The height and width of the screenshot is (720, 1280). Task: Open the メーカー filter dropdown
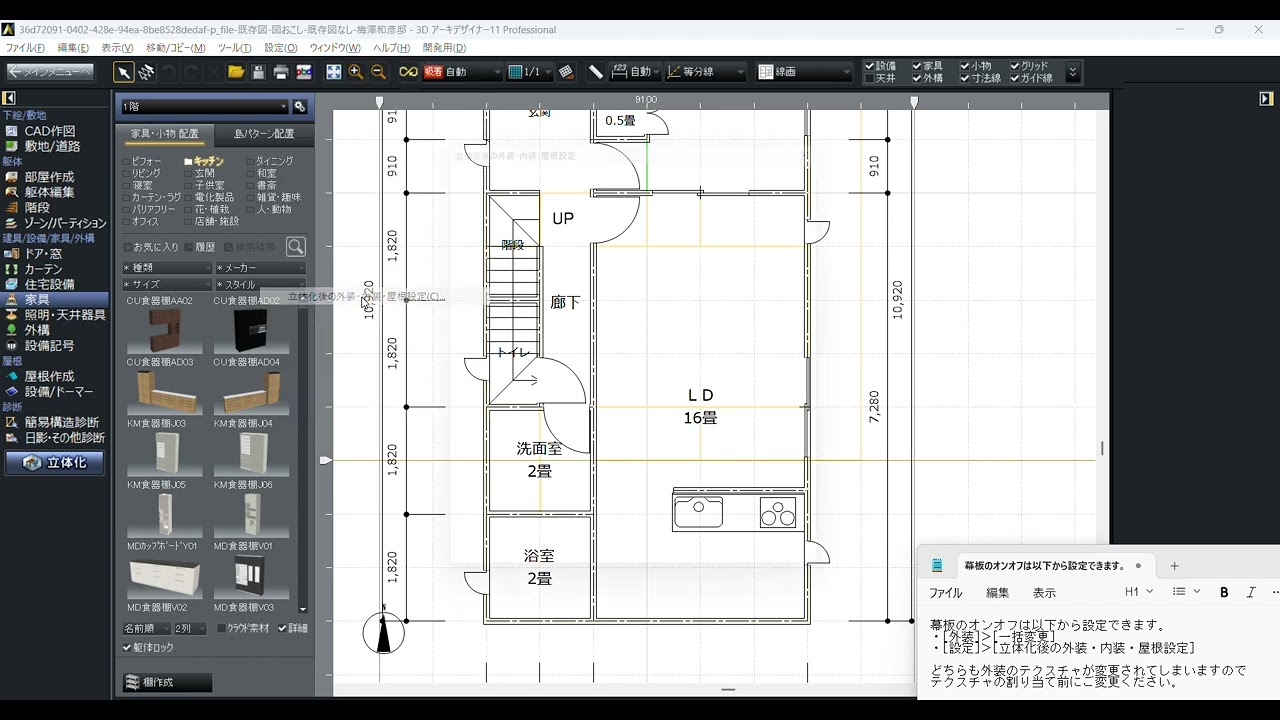pyautogui.click(x=260, y=268)
